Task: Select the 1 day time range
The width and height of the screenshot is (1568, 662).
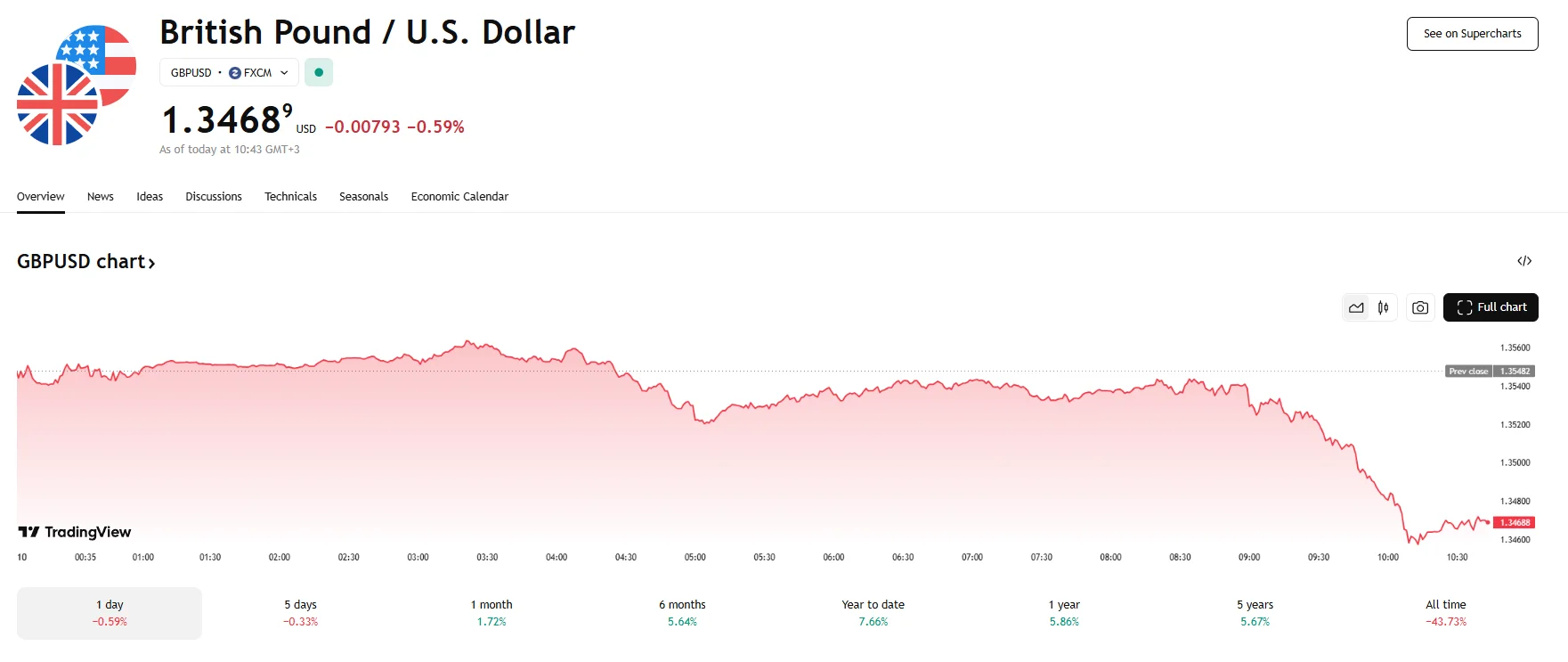Action: (x=110, y=612)
